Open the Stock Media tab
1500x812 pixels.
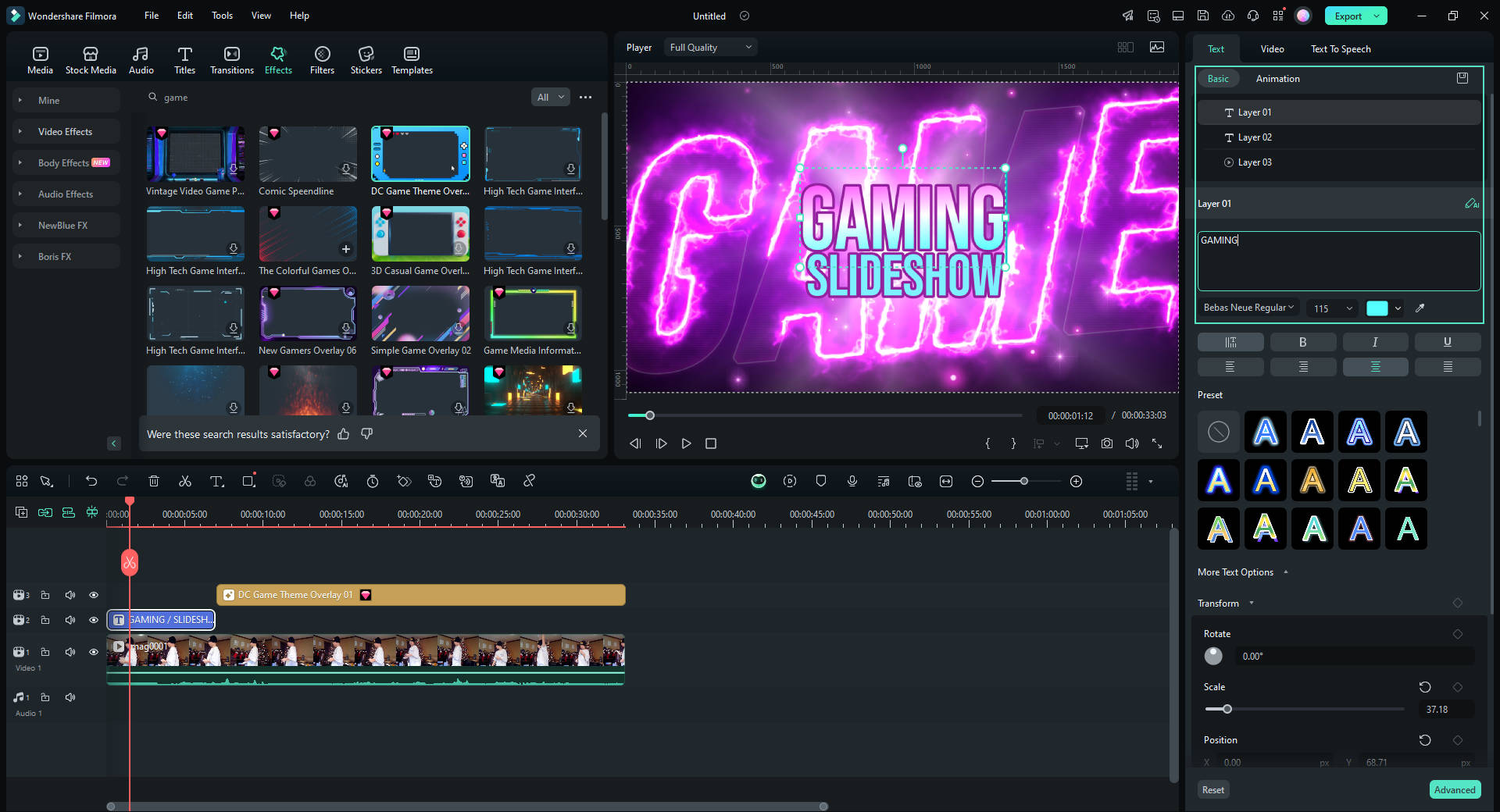91,60
